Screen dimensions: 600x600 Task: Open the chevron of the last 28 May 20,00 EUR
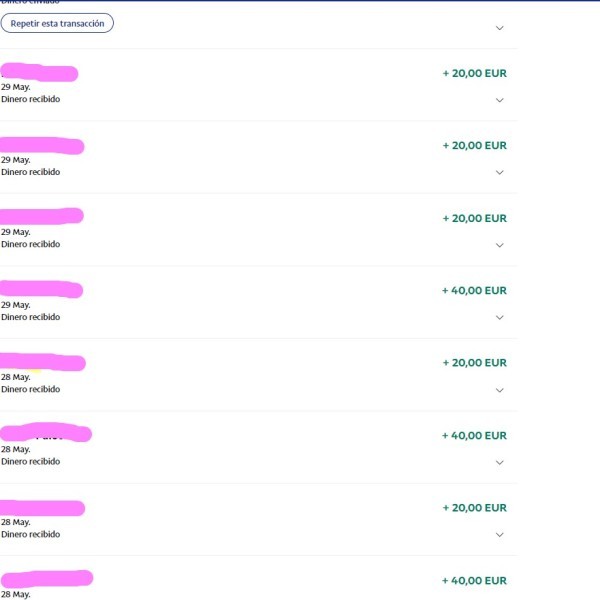[x=499, y=535]
